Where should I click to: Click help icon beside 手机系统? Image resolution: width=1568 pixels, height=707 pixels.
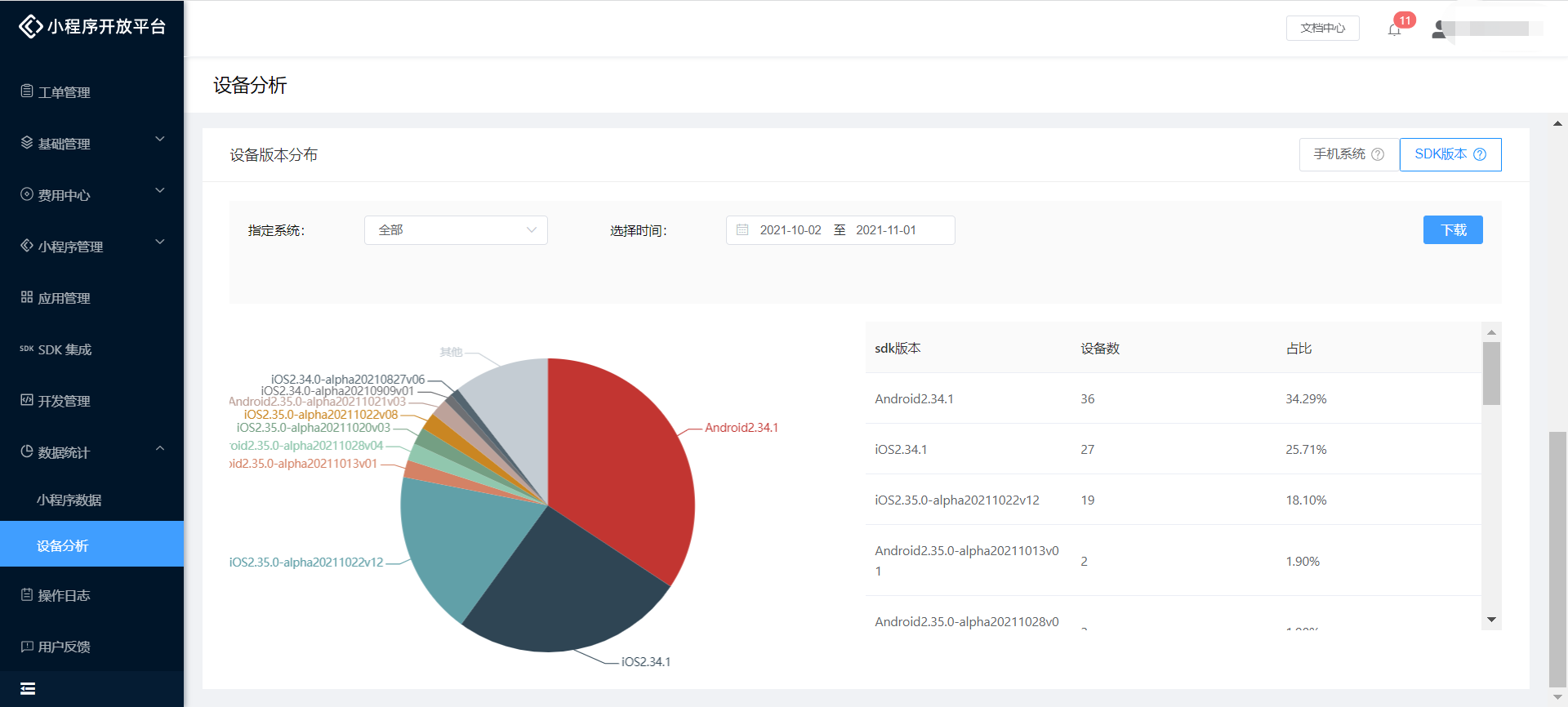pyautogui.click(x=1378, y=154)
